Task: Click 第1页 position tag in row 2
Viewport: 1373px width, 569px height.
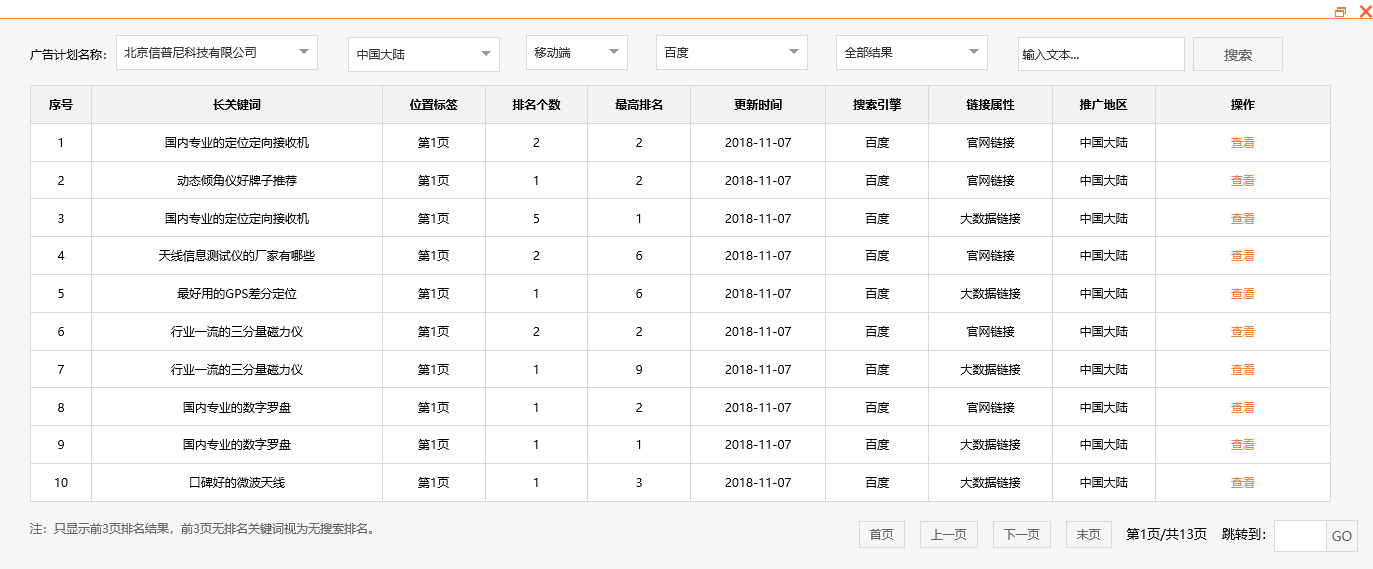Action: pyautogui.click(x=434, y=181)
